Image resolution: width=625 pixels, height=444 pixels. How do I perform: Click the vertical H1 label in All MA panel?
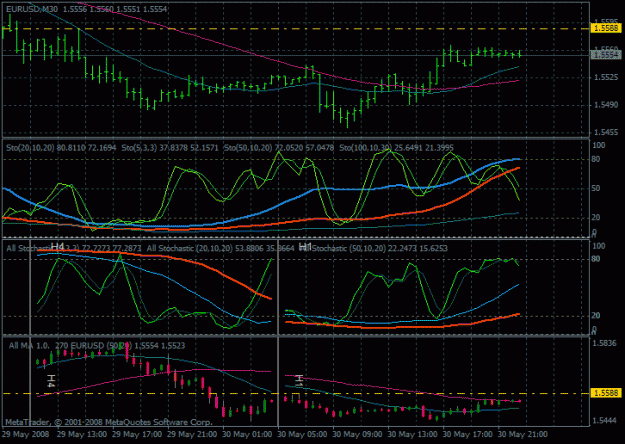click(x=299, y=380)
